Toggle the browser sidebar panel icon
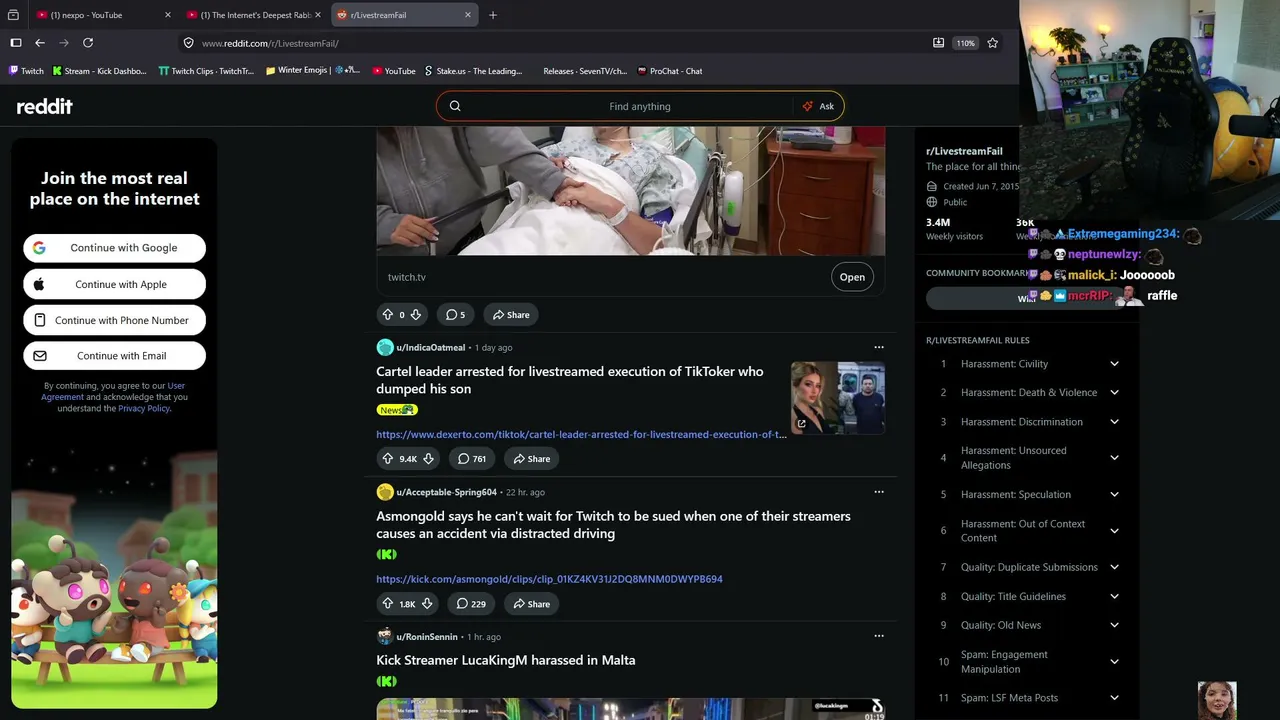 (x=16, y=43)
